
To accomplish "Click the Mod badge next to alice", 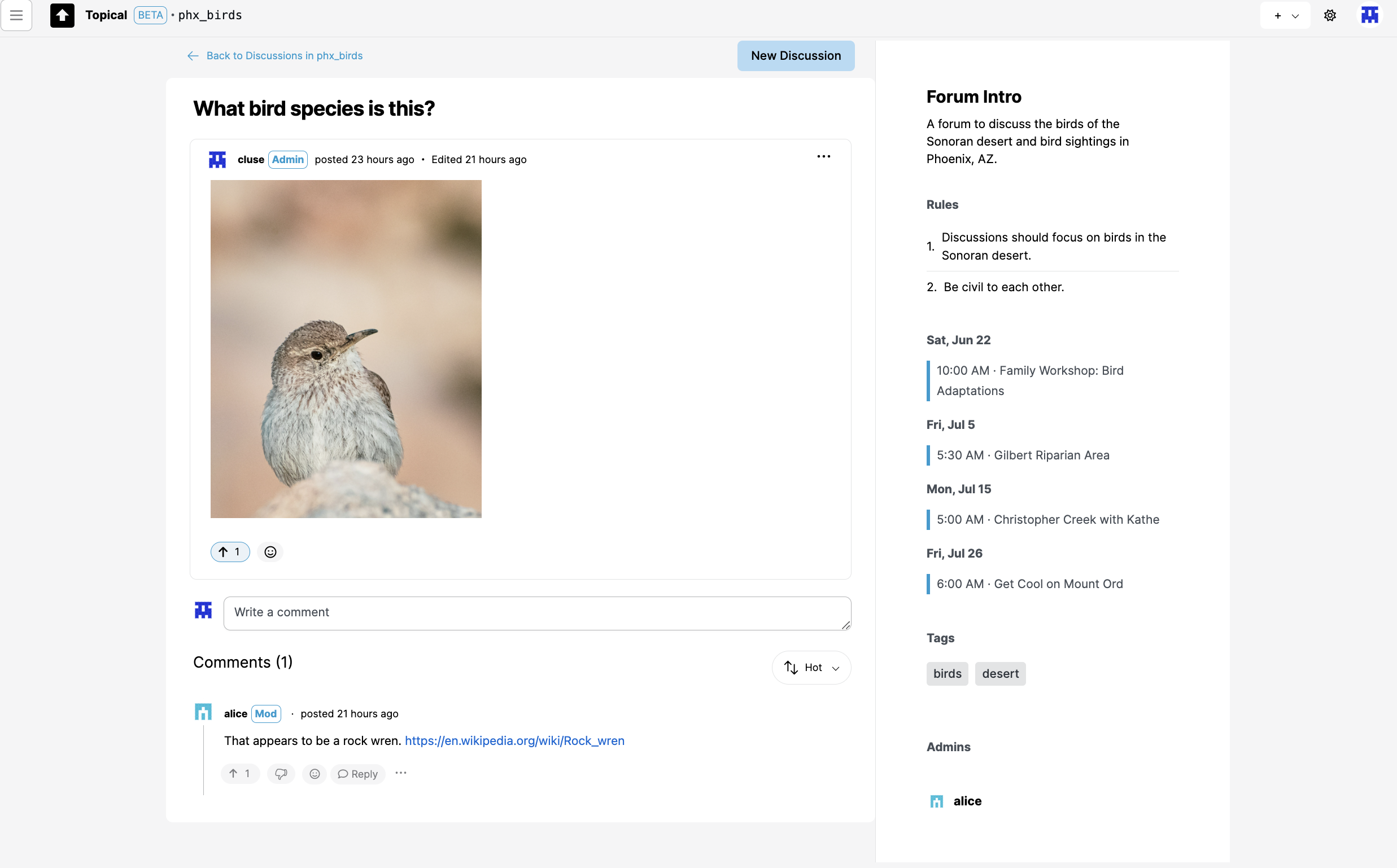I will coord(266,713).
